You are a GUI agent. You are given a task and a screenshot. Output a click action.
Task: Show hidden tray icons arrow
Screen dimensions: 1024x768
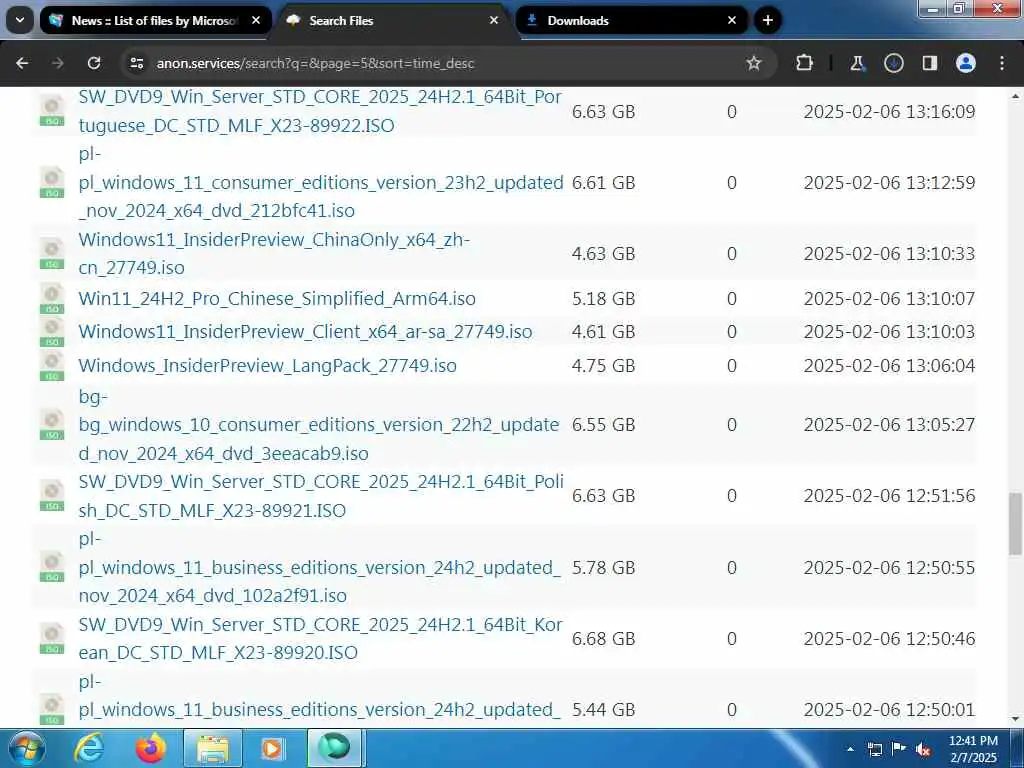(850, 749)
